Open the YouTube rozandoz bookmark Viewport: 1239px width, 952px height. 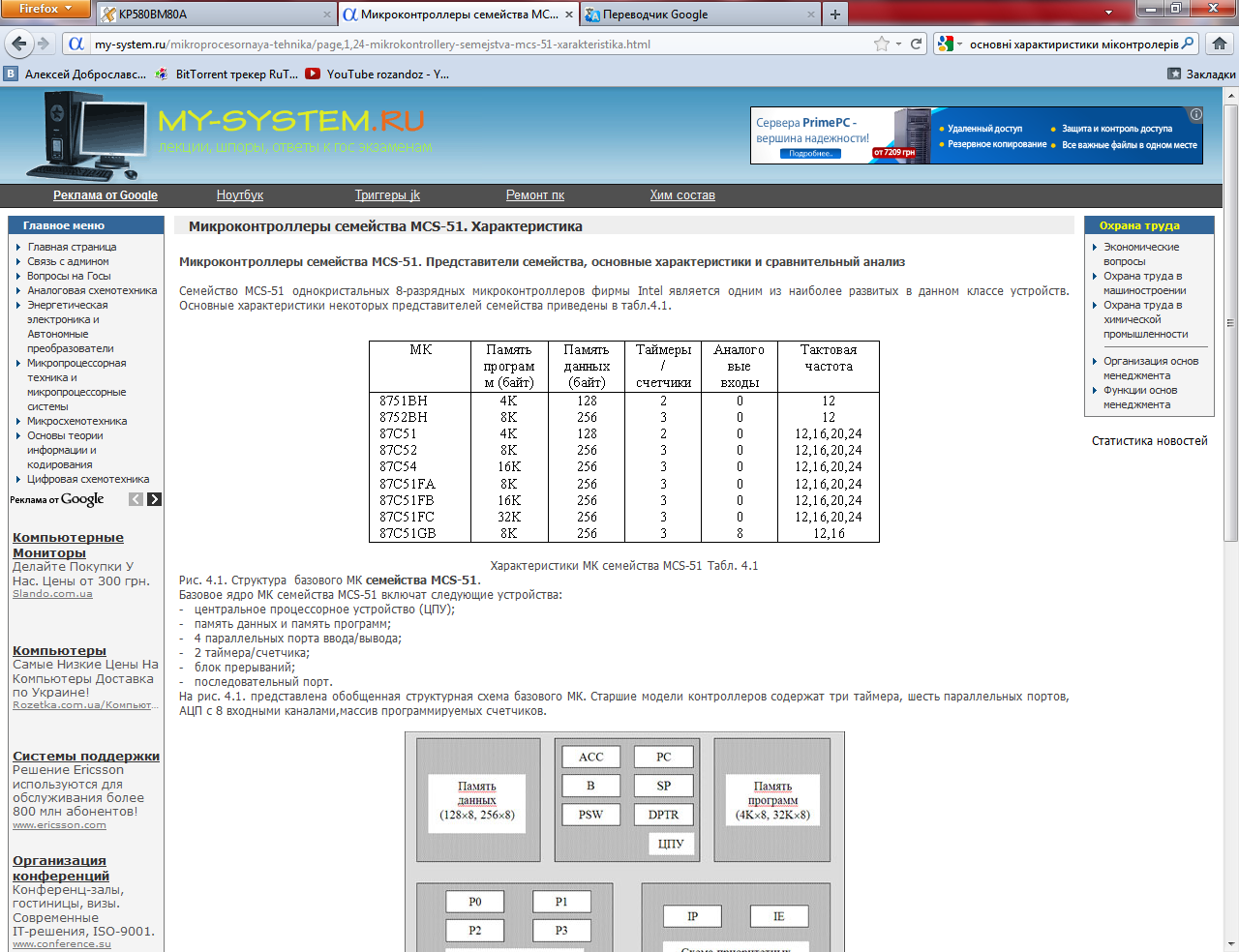point(378,74)
